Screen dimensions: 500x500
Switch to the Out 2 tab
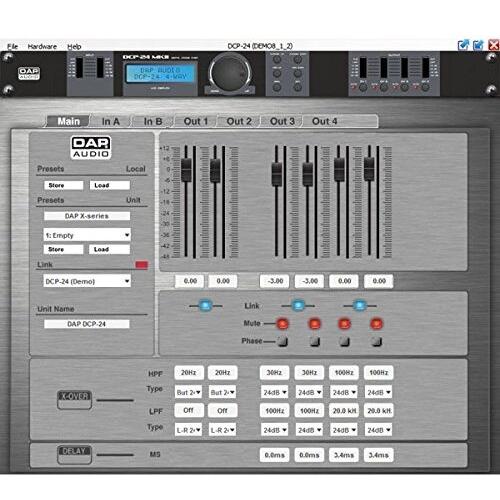pyautogui.click(x=239, y=121)
